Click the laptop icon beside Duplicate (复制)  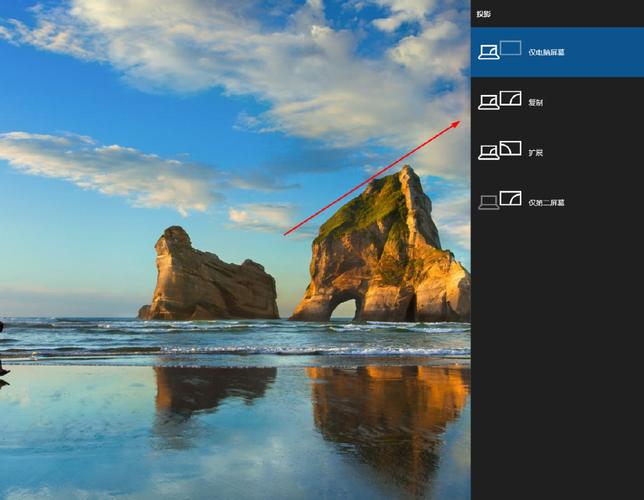(489, 103)
